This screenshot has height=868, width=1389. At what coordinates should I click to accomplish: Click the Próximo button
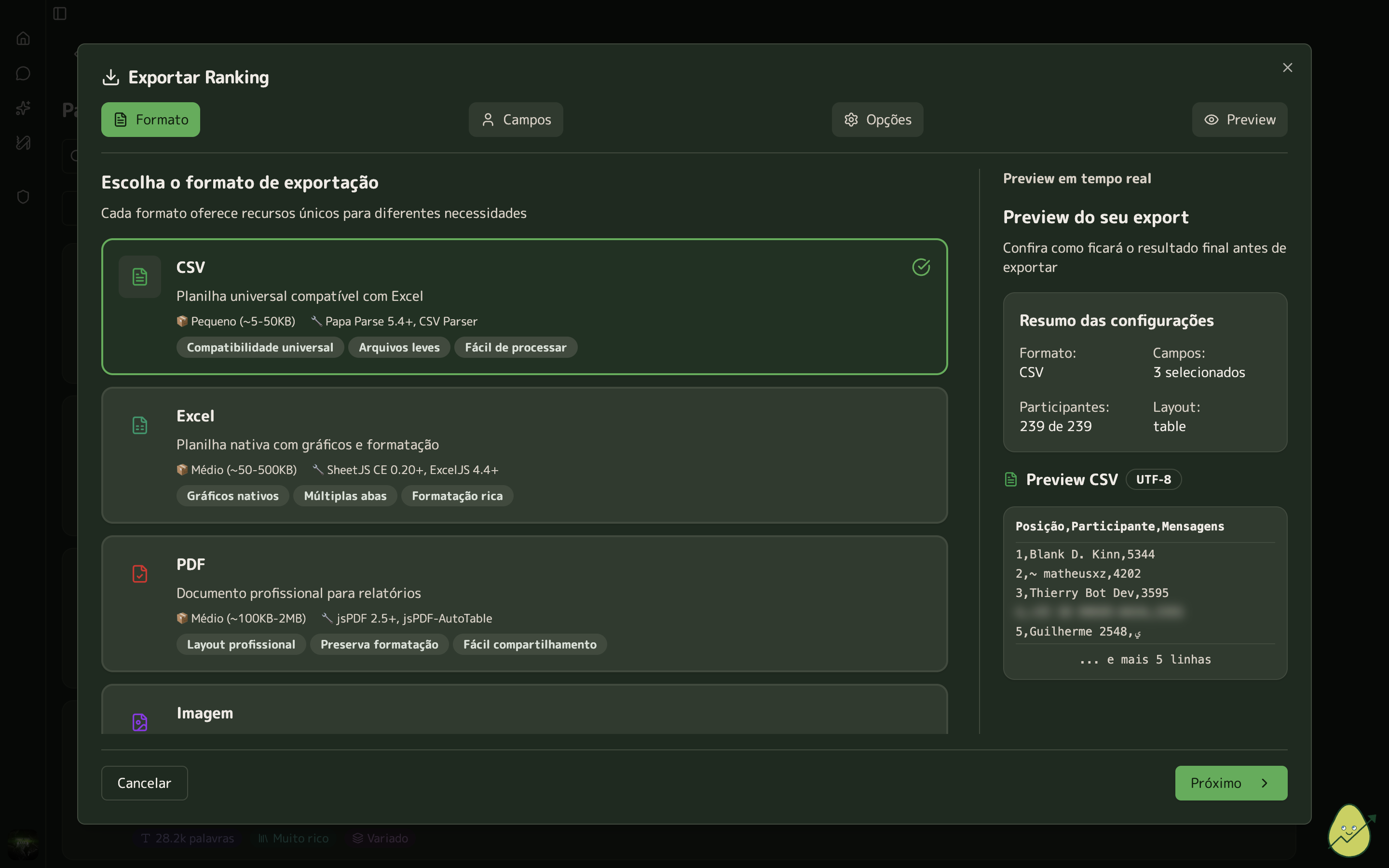click(1231, 783)
